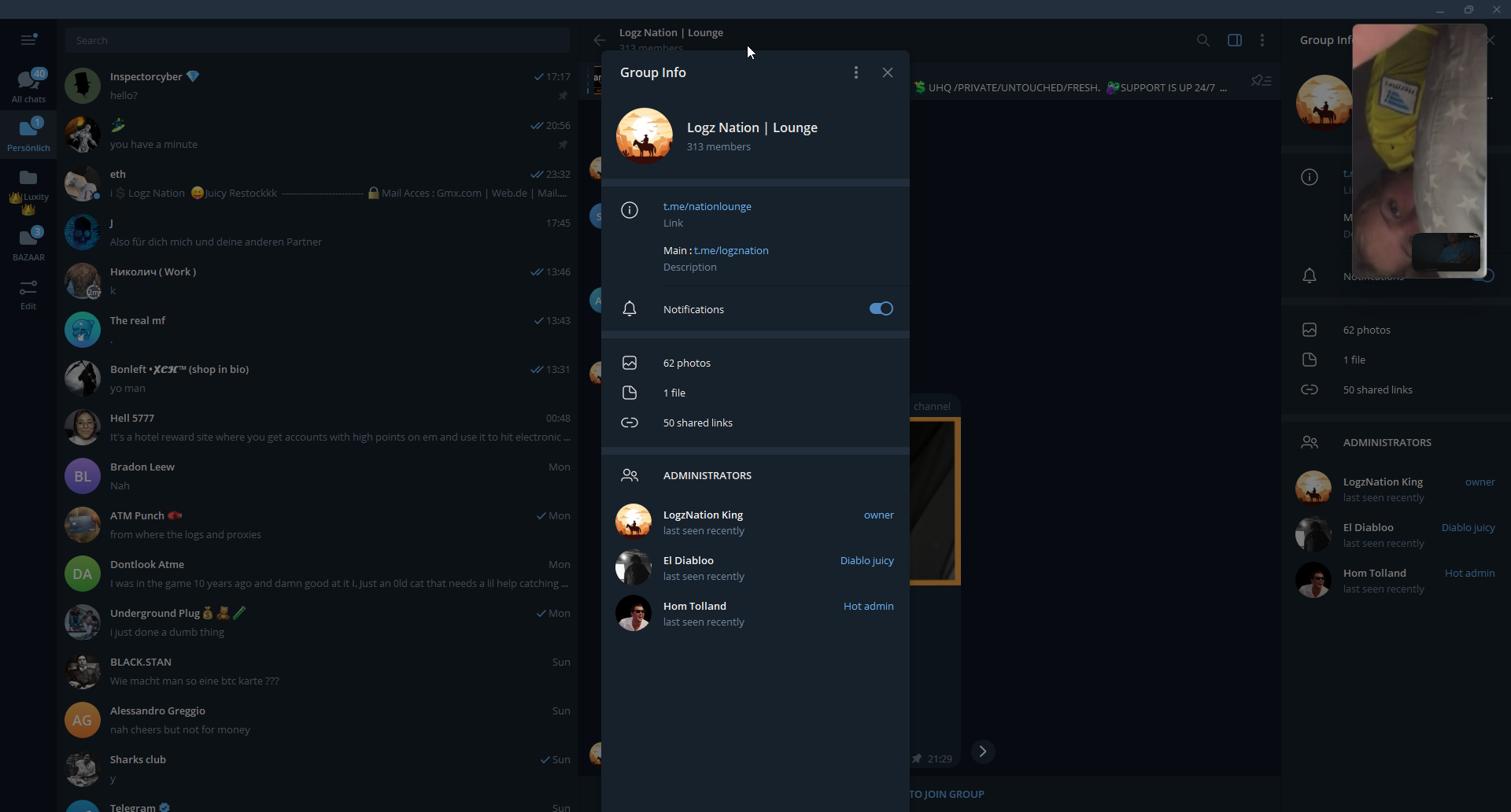Click the chat Search input field
This screenshot has height=812, width=1511.
[x=317, y=40]
